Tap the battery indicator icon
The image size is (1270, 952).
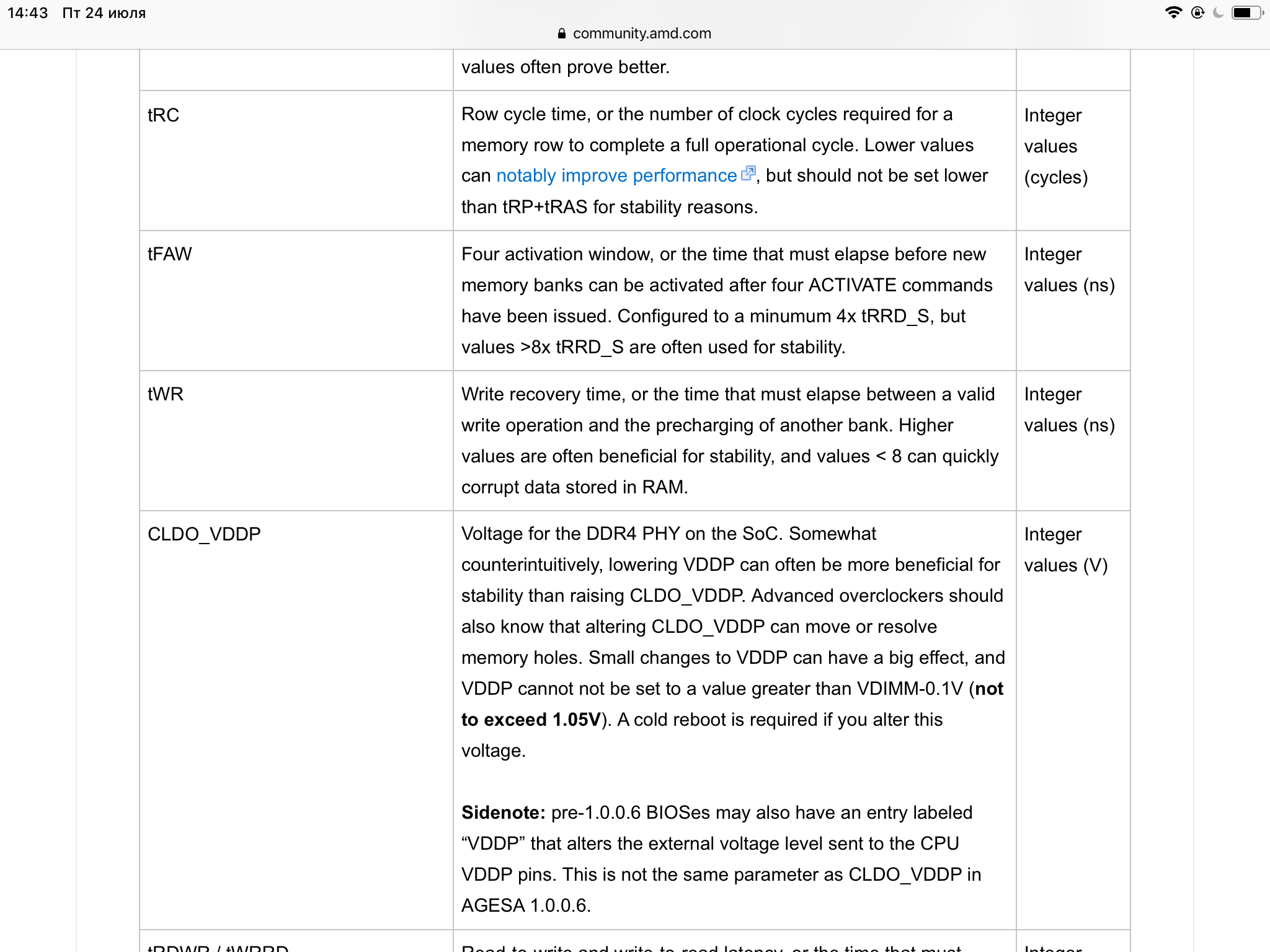point(1247,12)
